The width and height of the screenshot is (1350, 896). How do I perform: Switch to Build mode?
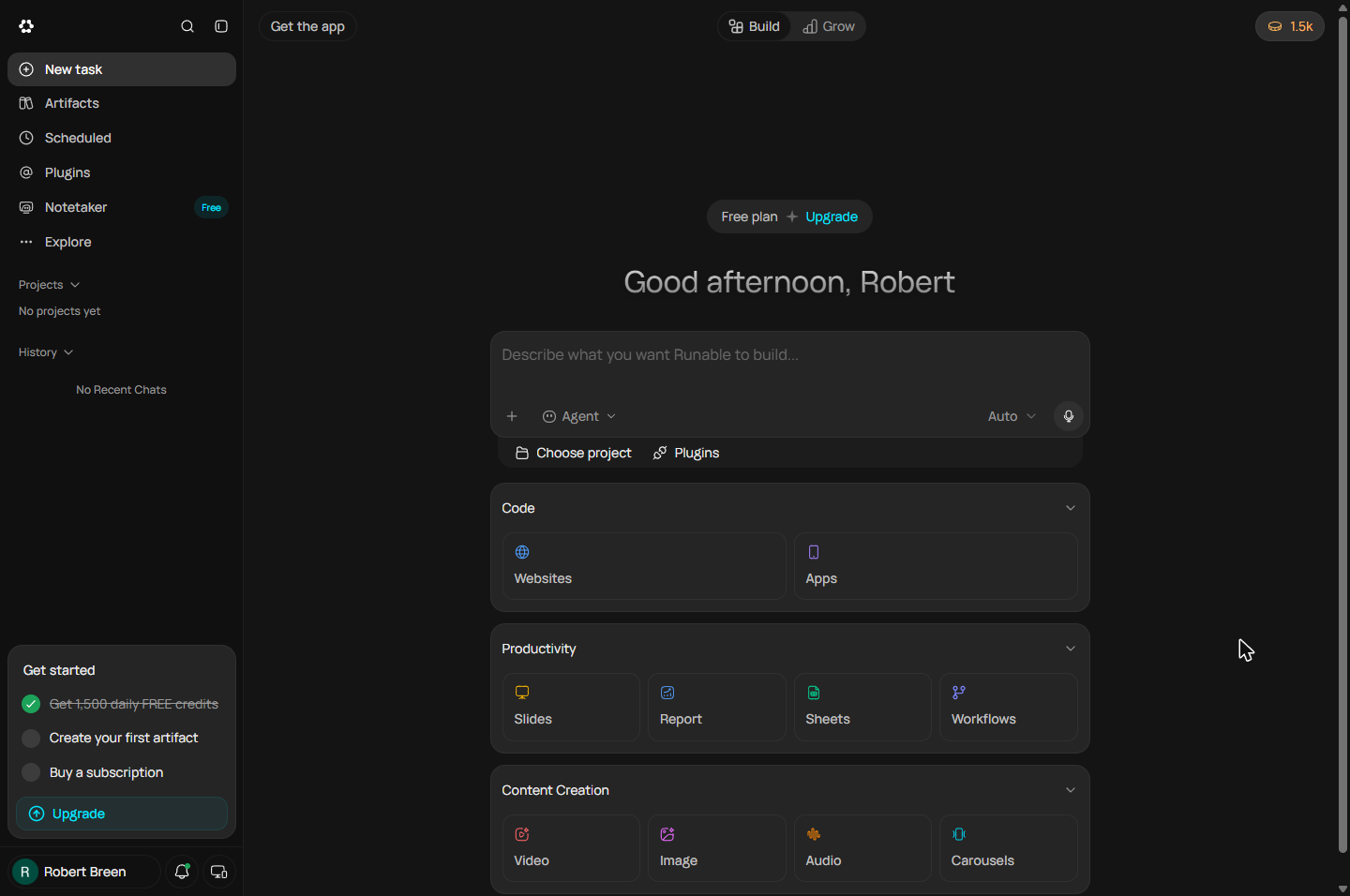pyautogui.click(x=755, y=26)
